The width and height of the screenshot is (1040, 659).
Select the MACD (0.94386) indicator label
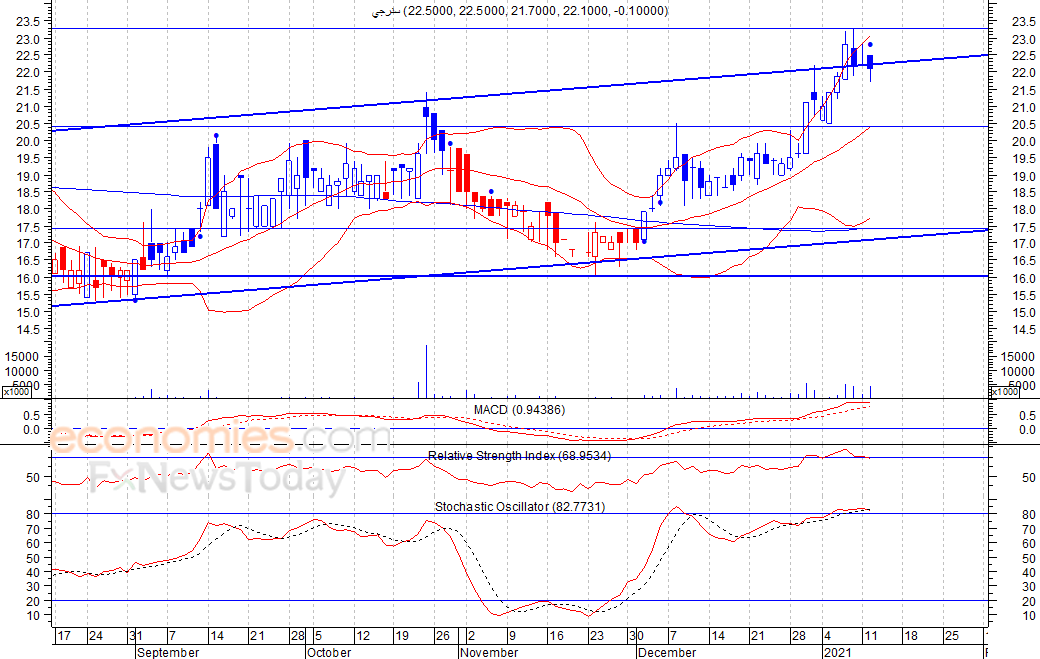click(519, 410)
